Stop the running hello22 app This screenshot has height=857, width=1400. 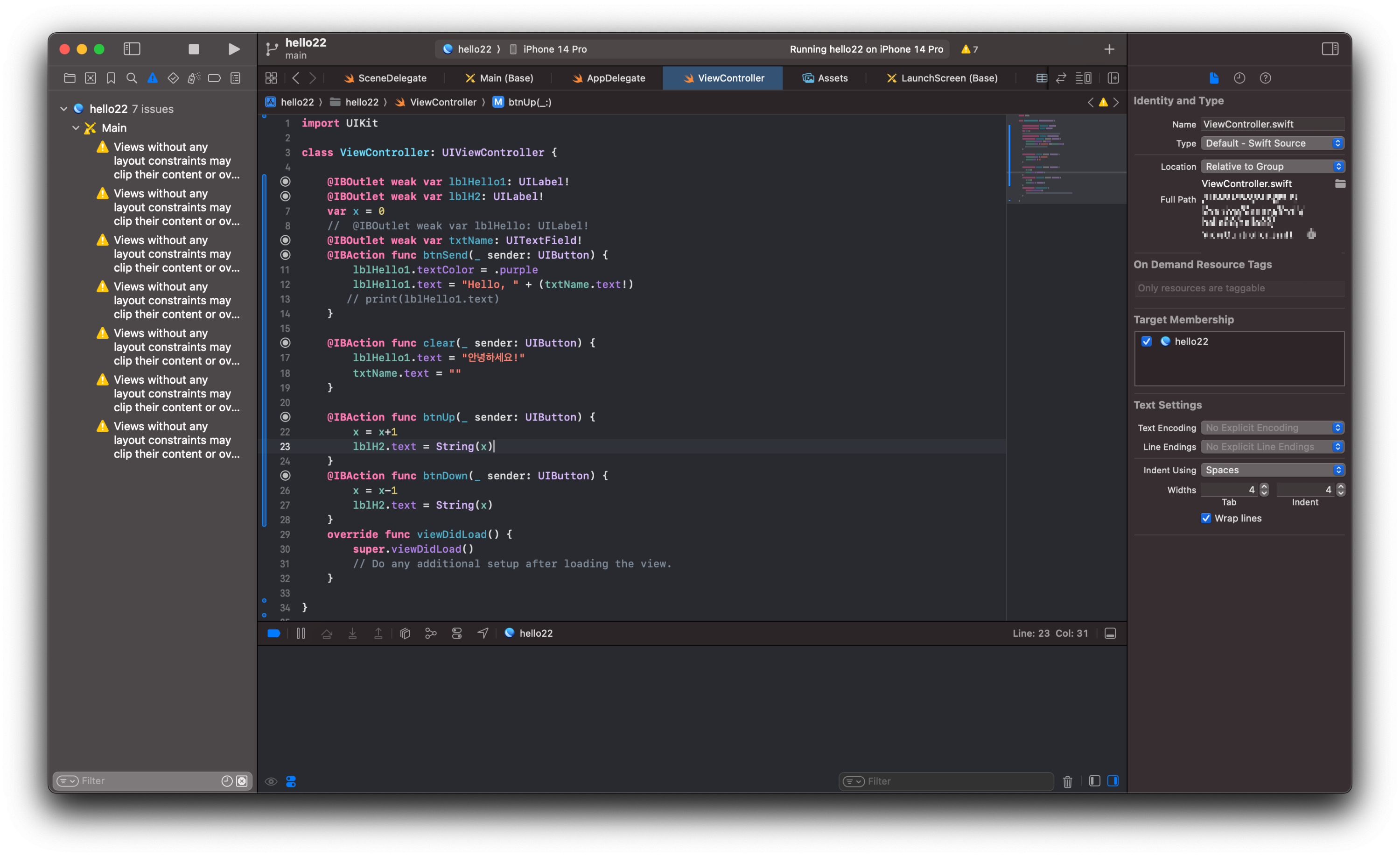click(x=194, y=49)
